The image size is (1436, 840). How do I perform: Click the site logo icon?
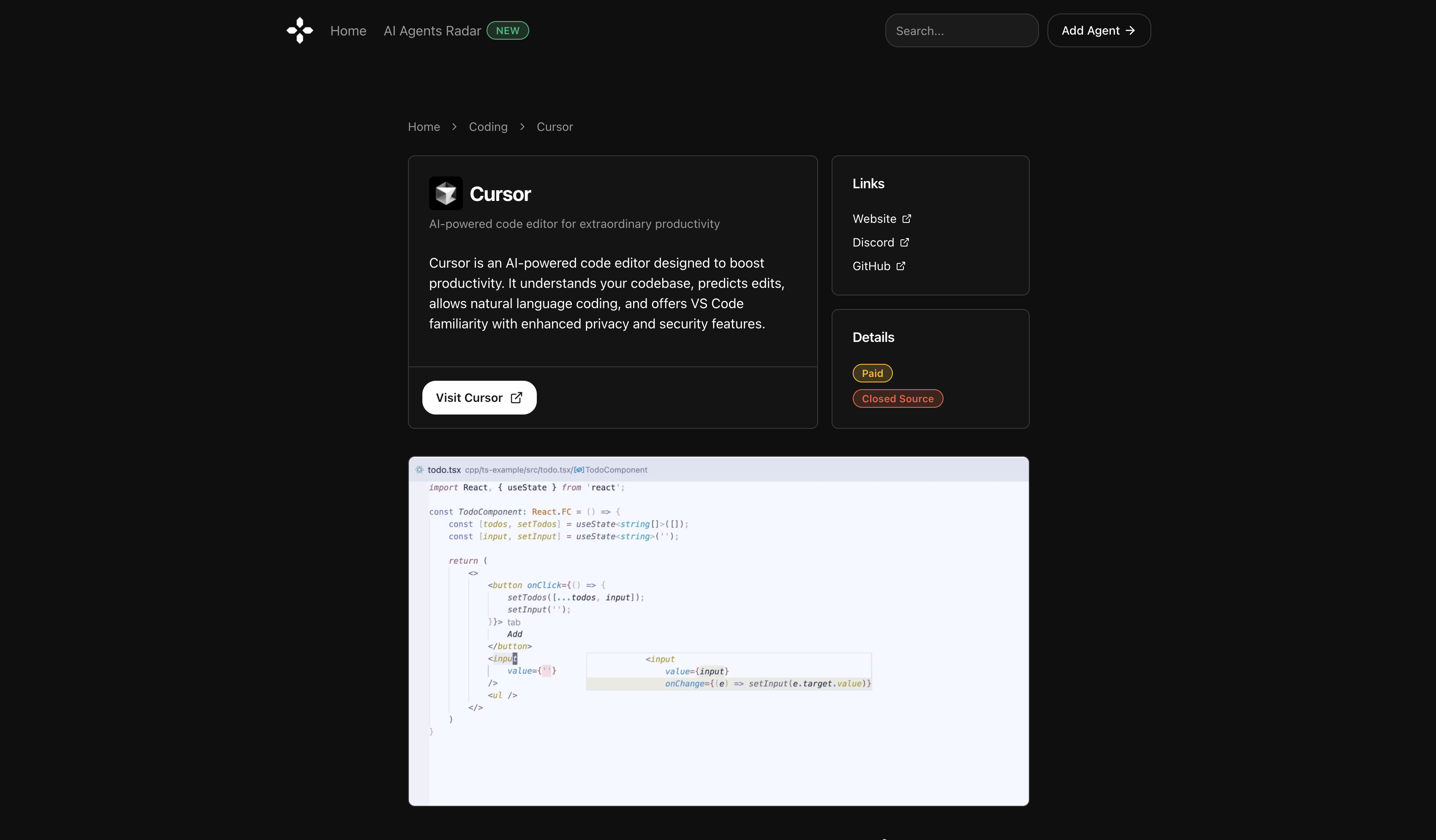coord(300,30)
